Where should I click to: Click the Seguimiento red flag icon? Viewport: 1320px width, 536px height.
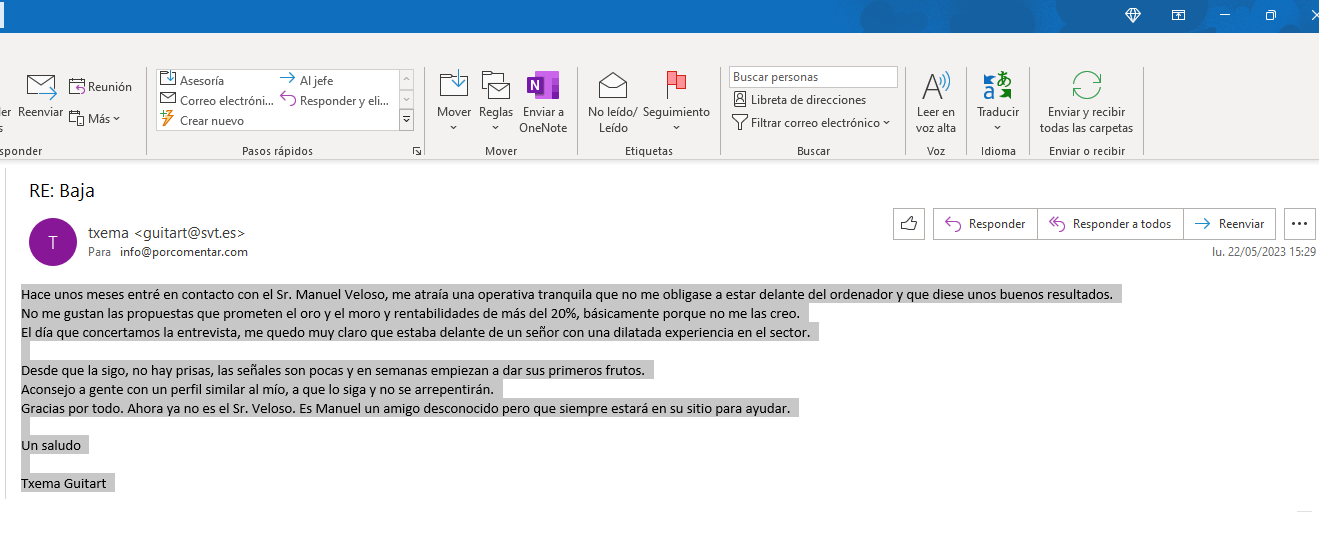click(676, 84)
